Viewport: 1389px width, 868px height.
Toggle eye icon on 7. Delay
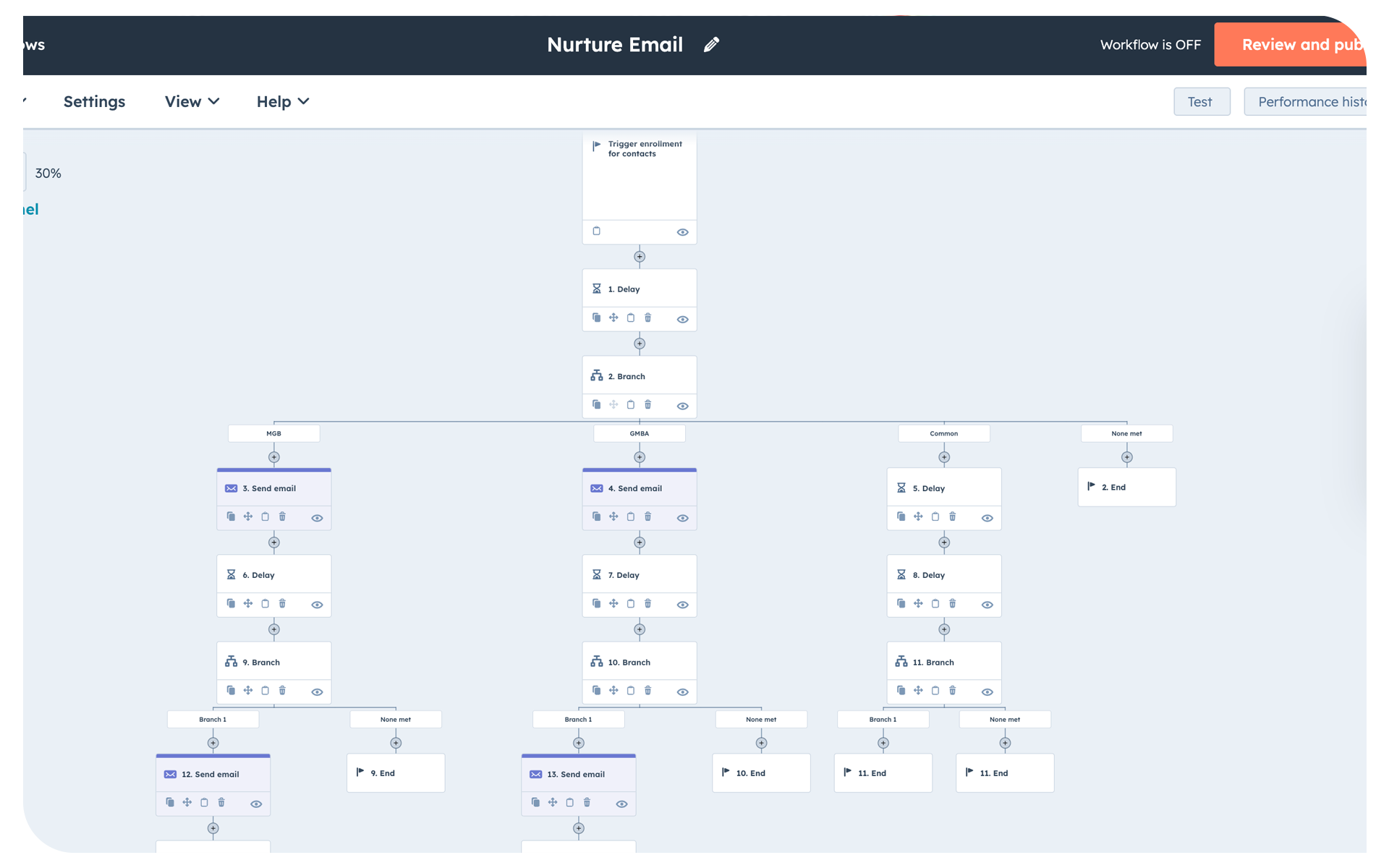(x=682, y=605)
